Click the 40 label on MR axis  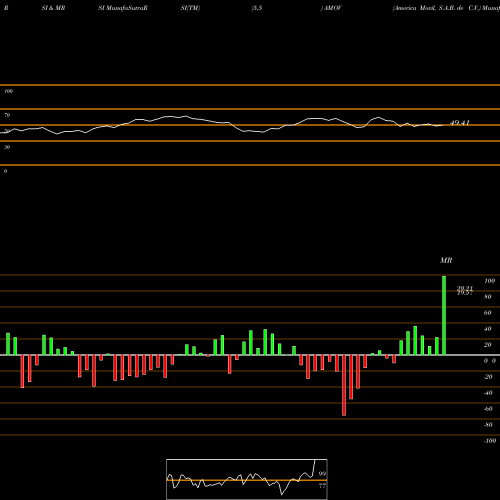488,329
